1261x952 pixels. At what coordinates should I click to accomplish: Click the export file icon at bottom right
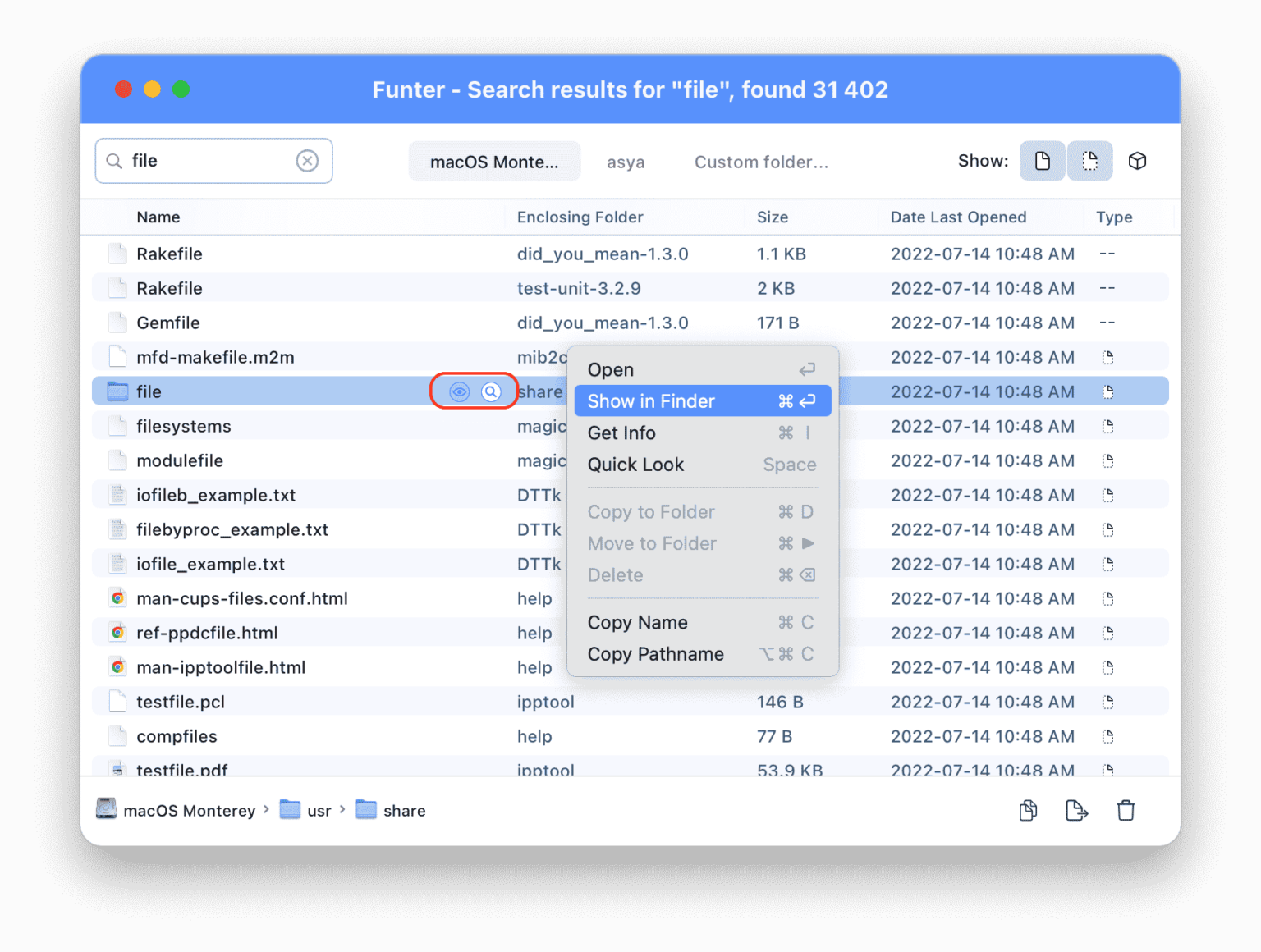tap(1076, 810)
